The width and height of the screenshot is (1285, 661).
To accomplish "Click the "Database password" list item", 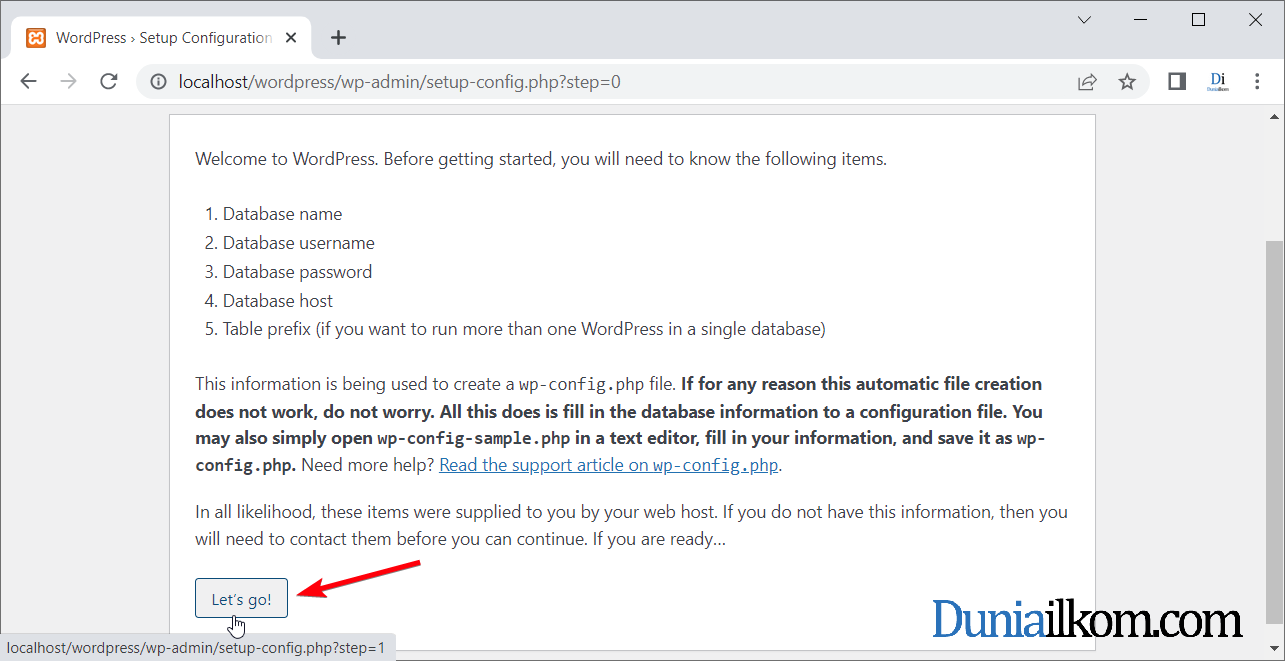I will coord(297,272).
